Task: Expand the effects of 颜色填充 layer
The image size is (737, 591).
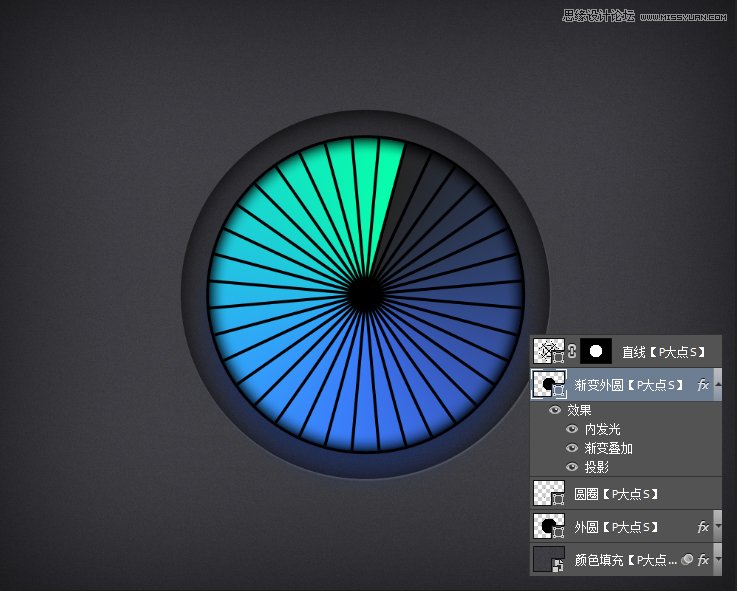Action: point(717,560)
